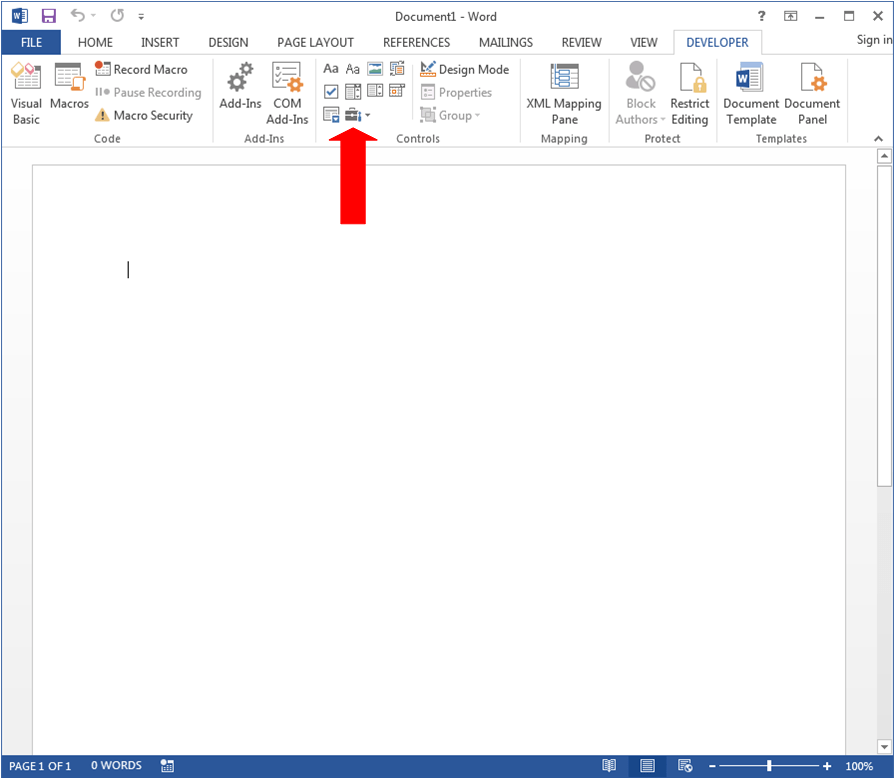Open Macro Security settings
The width and height of the screenshot is (895, 779).
point(144,115)
